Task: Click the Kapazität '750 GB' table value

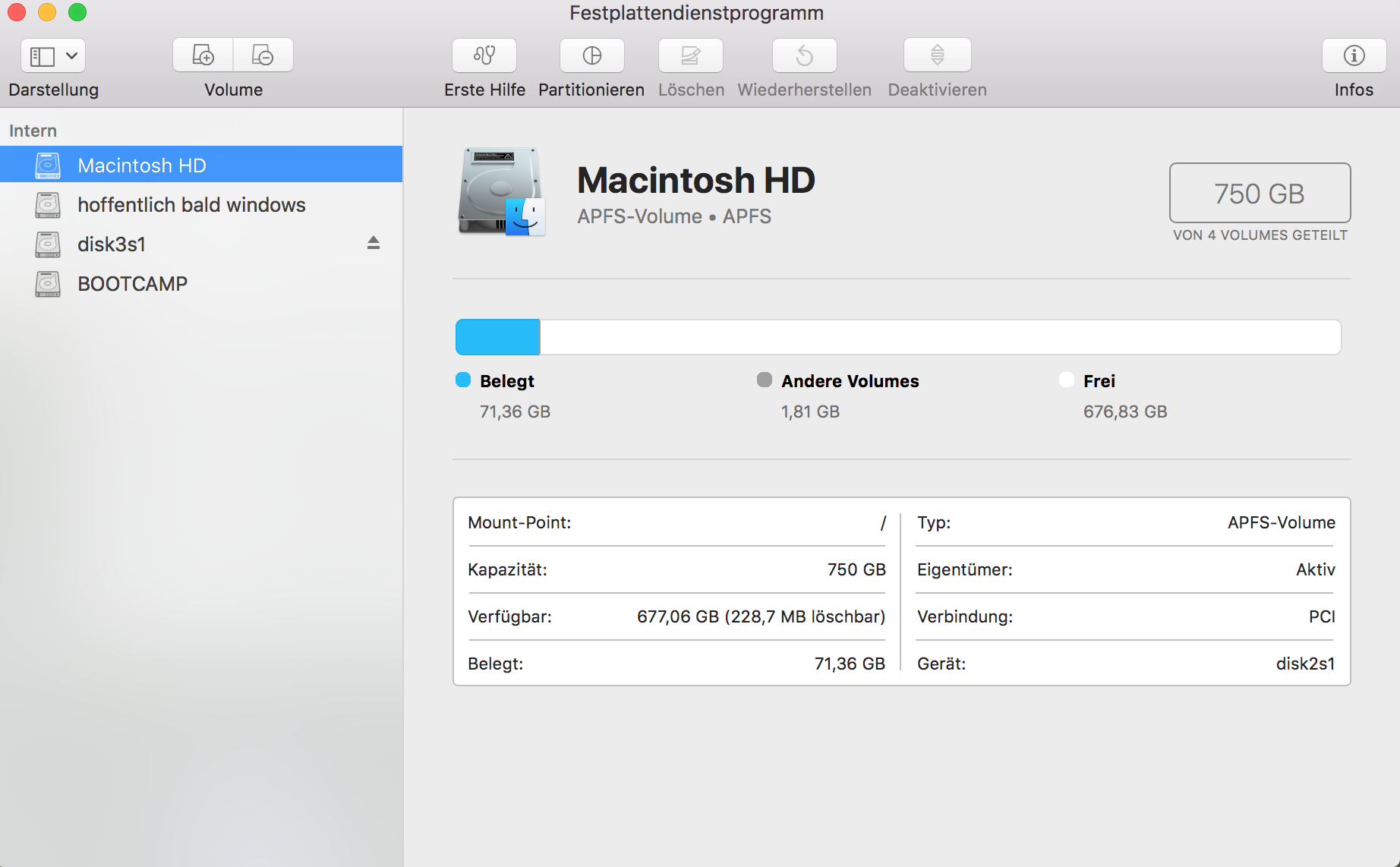Action: coord(857,569)
